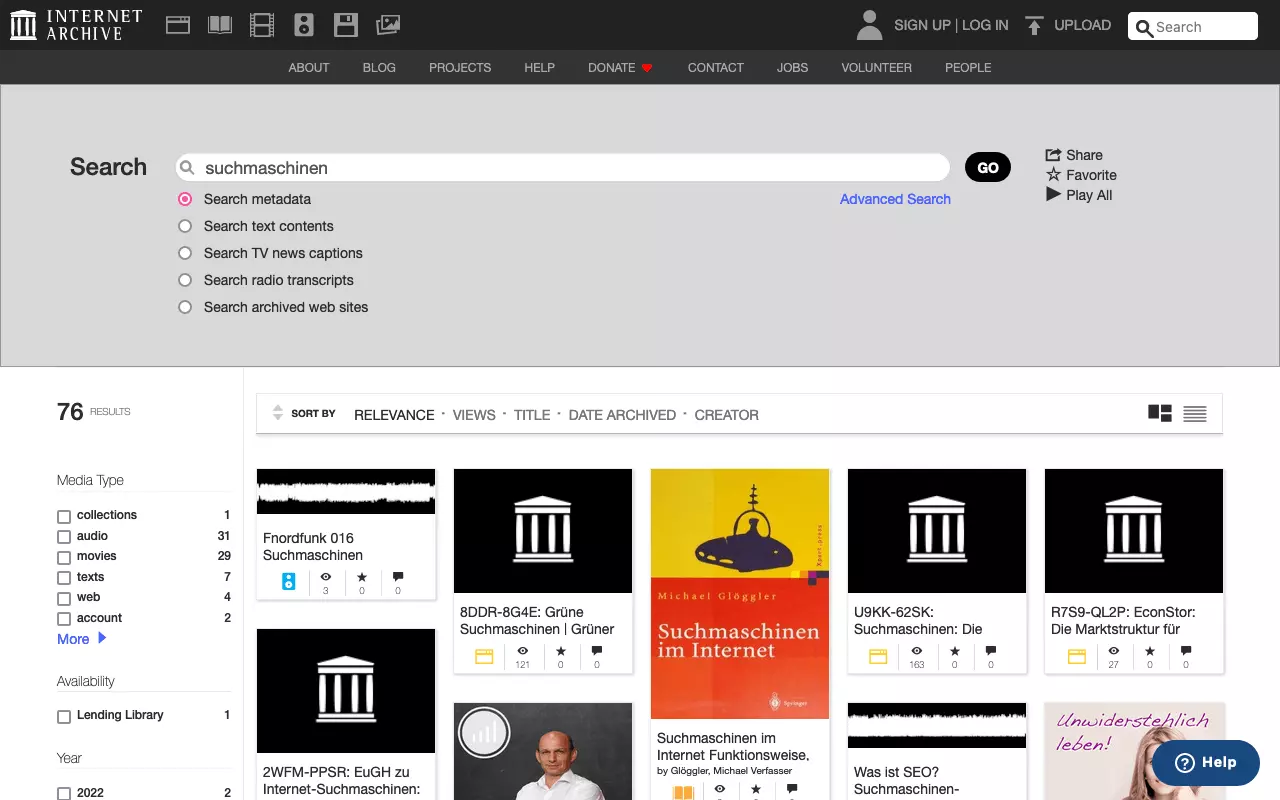Image resolution: width=1280 pixels, height=800 pixels.
Task: Click views eye on 8DDR-8G4E card
Action: point(522,651)
